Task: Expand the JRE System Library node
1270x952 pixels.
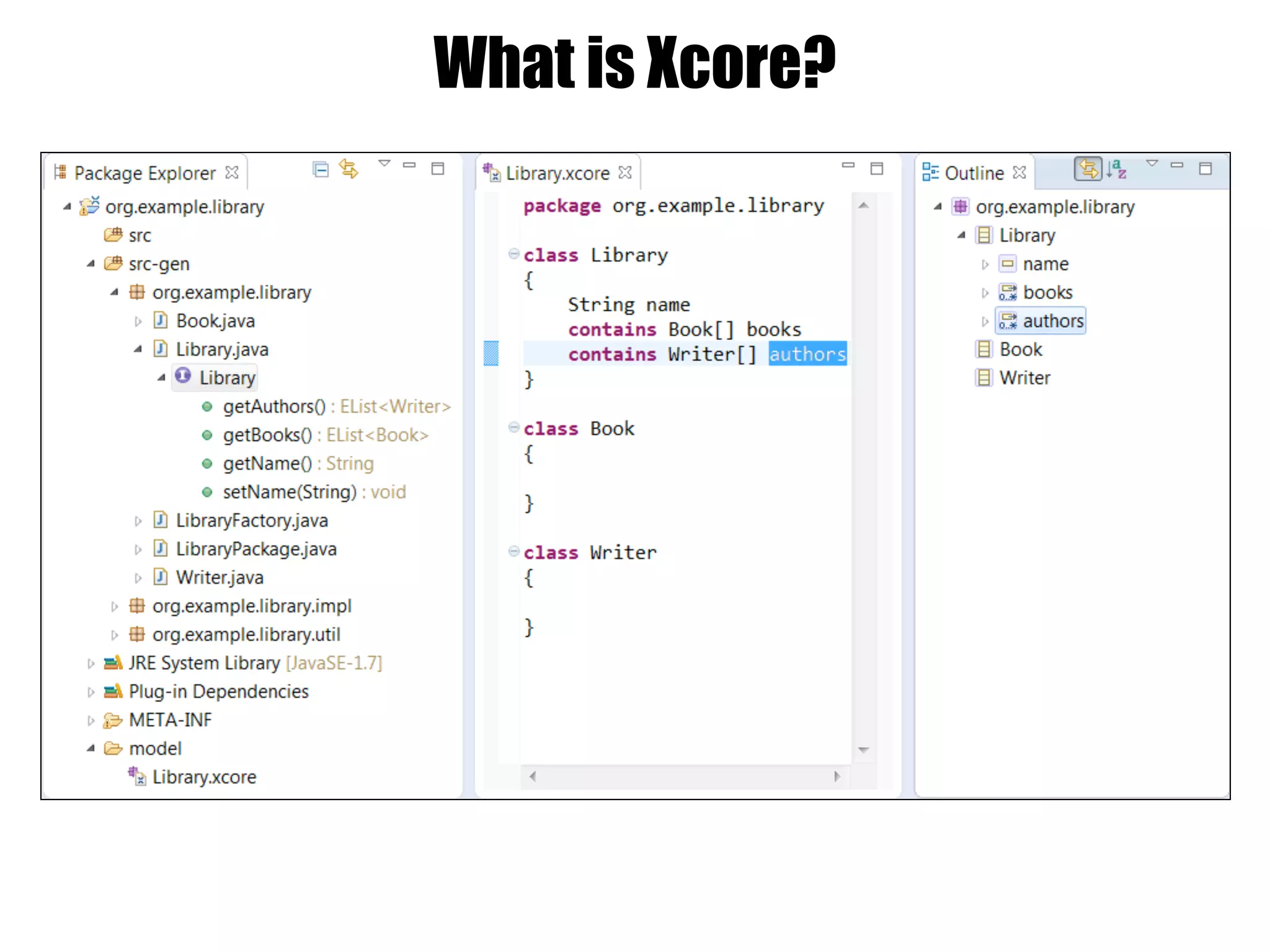Action: [91, 664]
